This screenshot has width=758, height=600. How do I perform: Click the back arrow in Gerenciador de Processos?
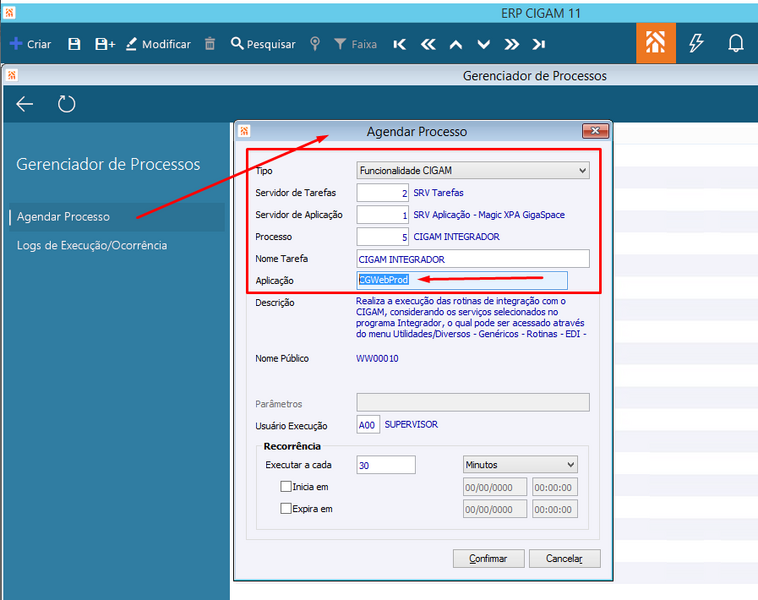click(24, 103)
